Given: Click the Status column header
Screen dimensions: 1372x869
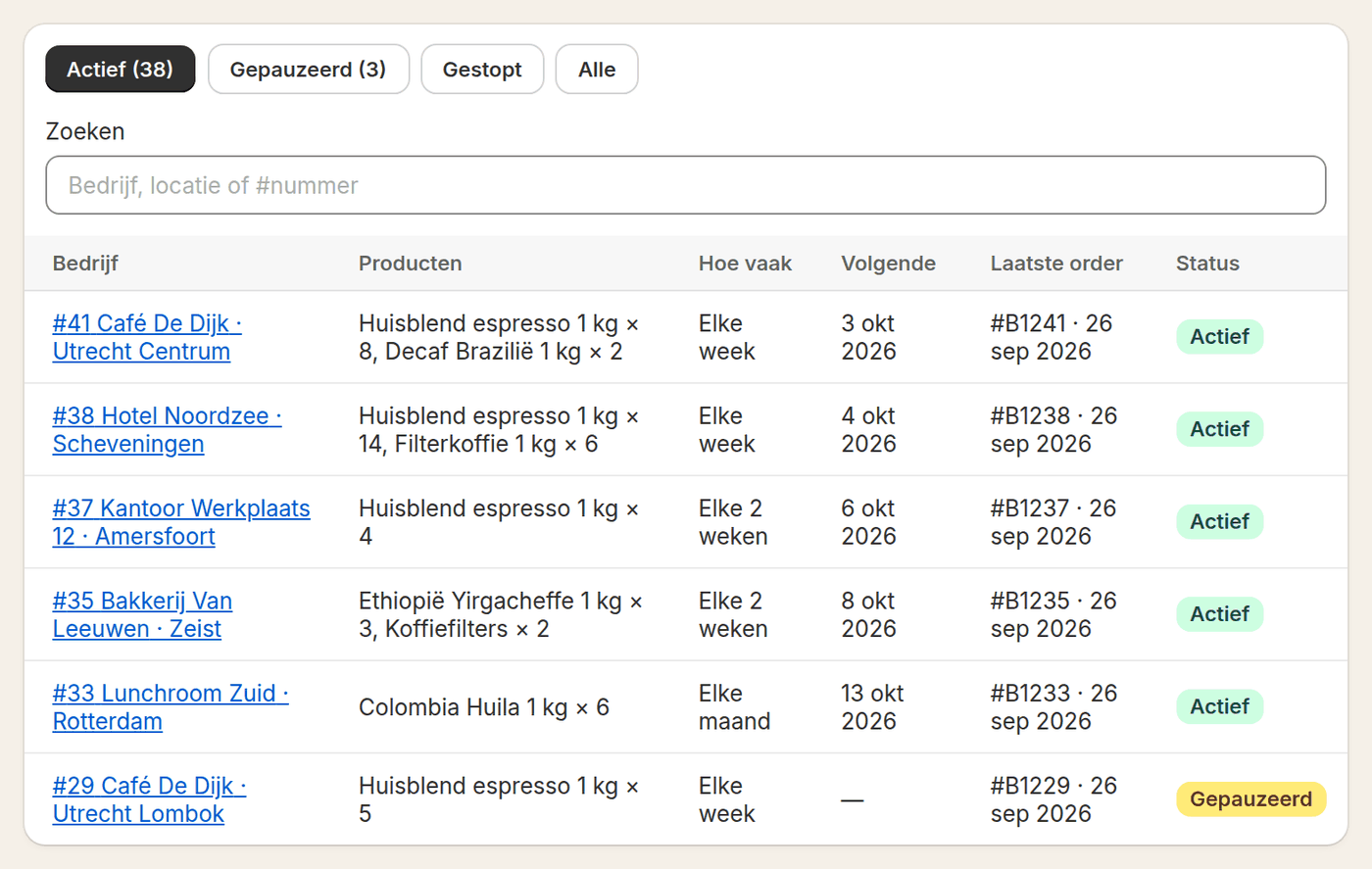Looking at the screenshot, I should point(1207,264).
